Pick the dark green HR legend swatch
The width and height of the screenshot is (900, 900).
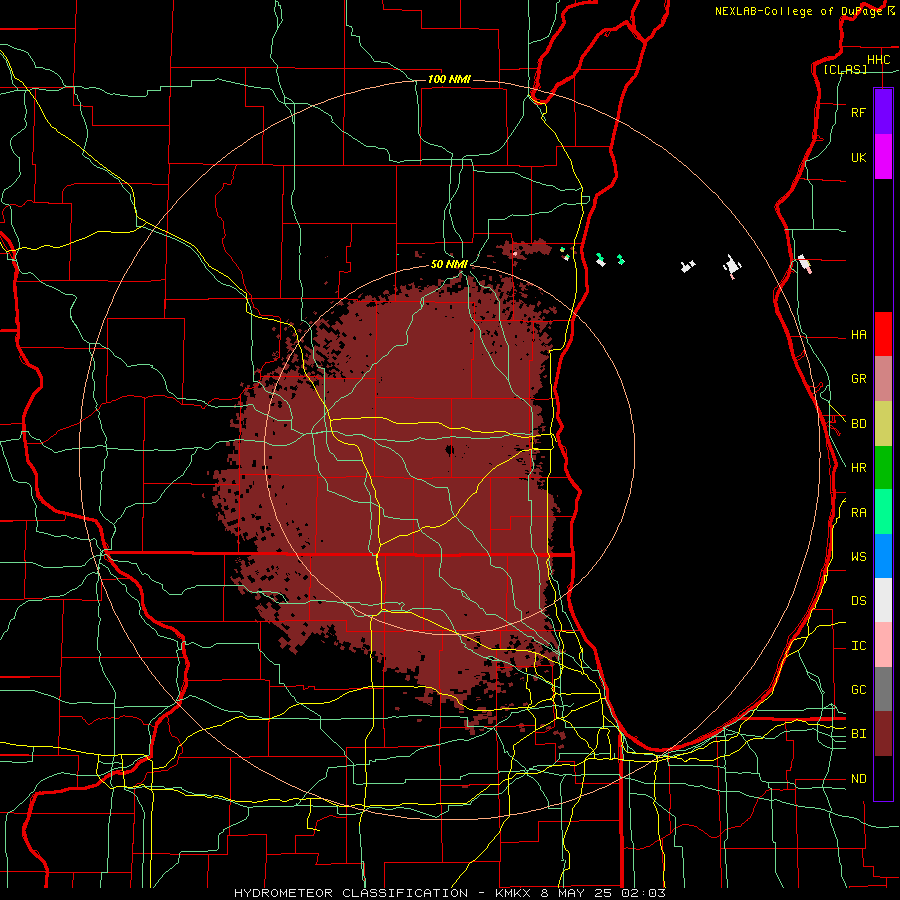click(883, 468)
